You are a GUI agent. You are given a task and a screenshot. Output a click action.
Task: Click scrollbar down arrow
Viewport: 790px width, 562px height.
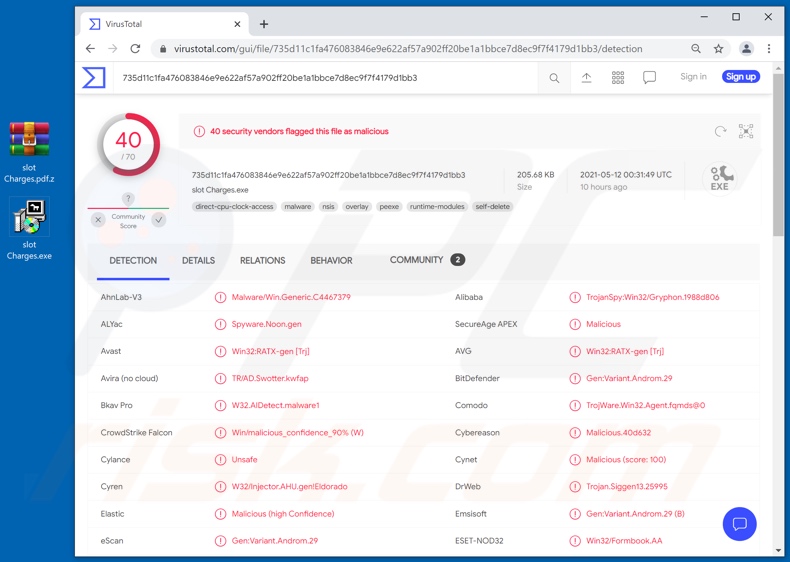(x=778, y=550)
